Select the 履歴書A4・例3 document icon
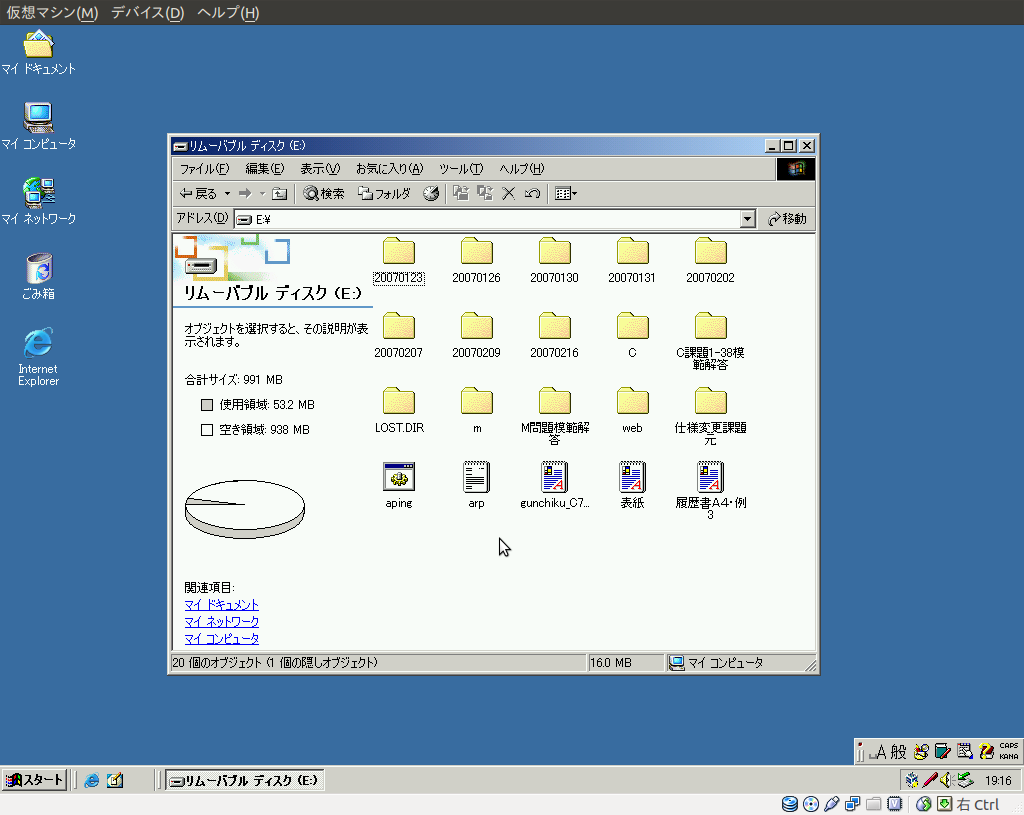1024x815 pixels. click(x=710, y=478)
